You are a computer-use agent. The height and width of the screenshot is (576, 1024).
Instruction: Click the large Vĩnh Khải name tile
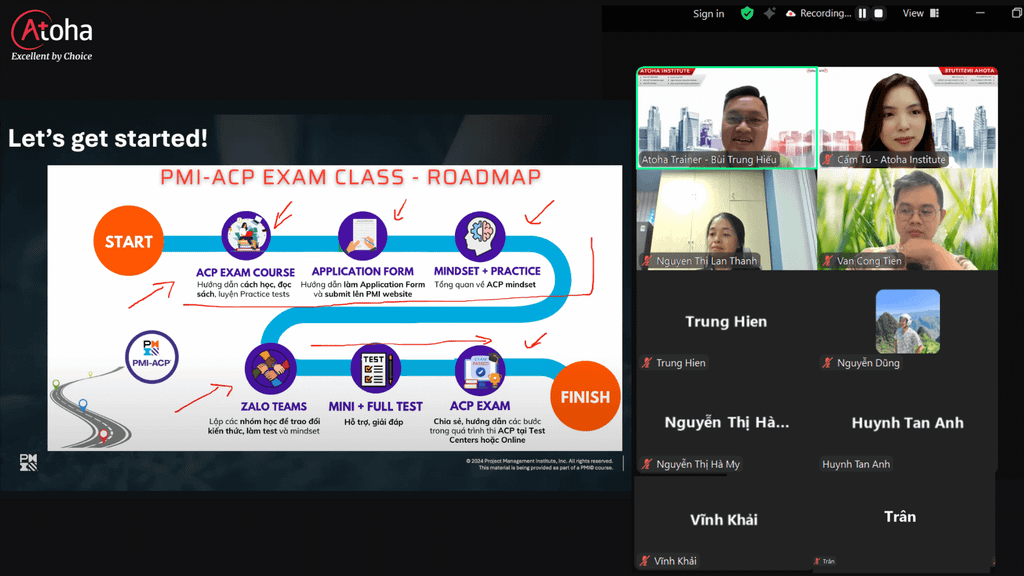pyautogui.click(x=724, y=520)
